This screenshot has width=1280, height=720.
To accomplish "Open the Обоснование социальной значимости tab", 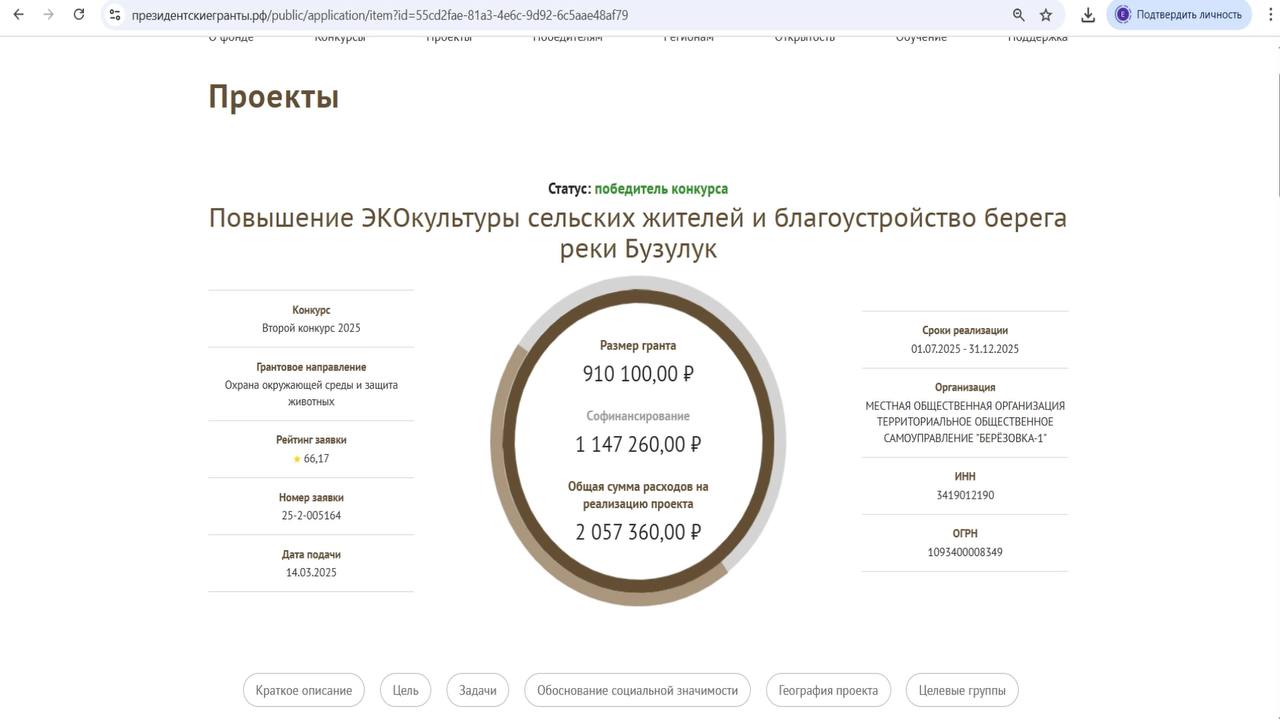I will [637, 690].
